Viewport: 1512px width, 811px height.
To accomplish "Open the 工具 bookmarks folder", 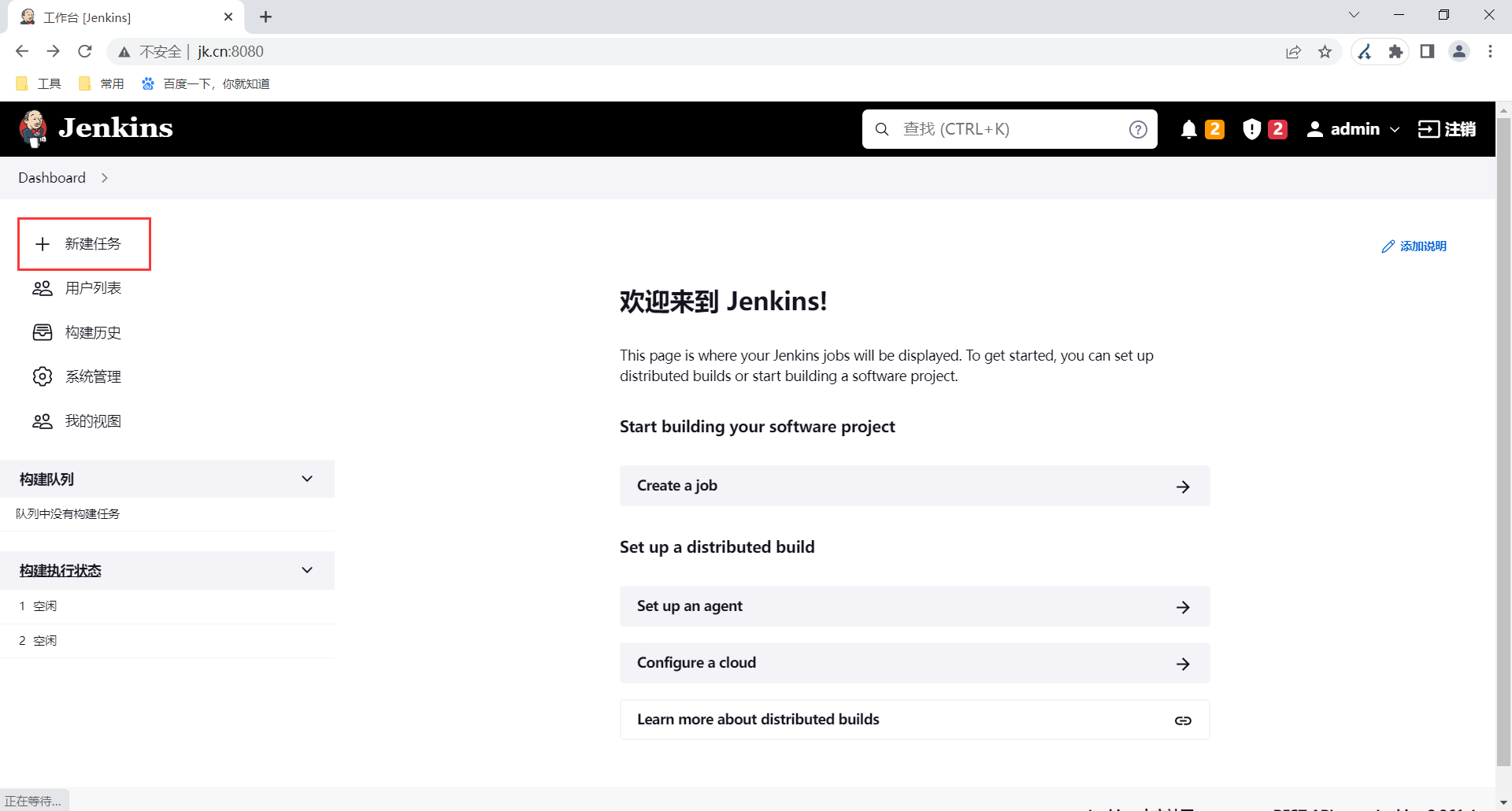I will (x=38, y=83).
